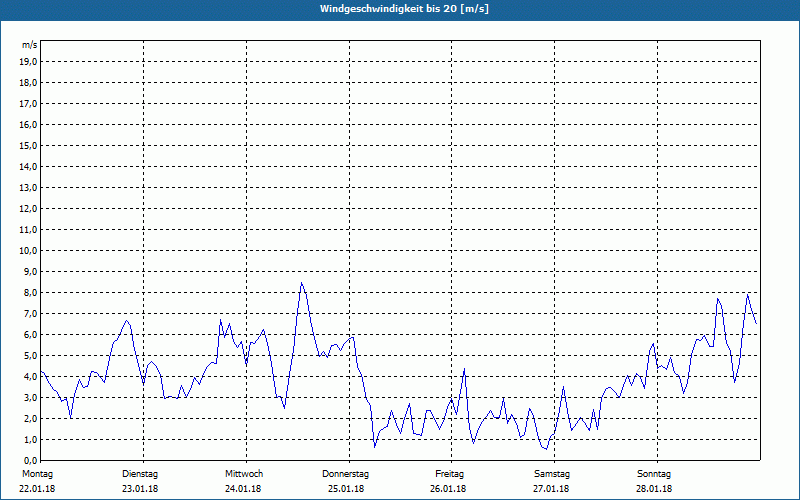Select the 12,0 y-axis label
This screenshot has width=800, height=500.
(x=28, y=208)
